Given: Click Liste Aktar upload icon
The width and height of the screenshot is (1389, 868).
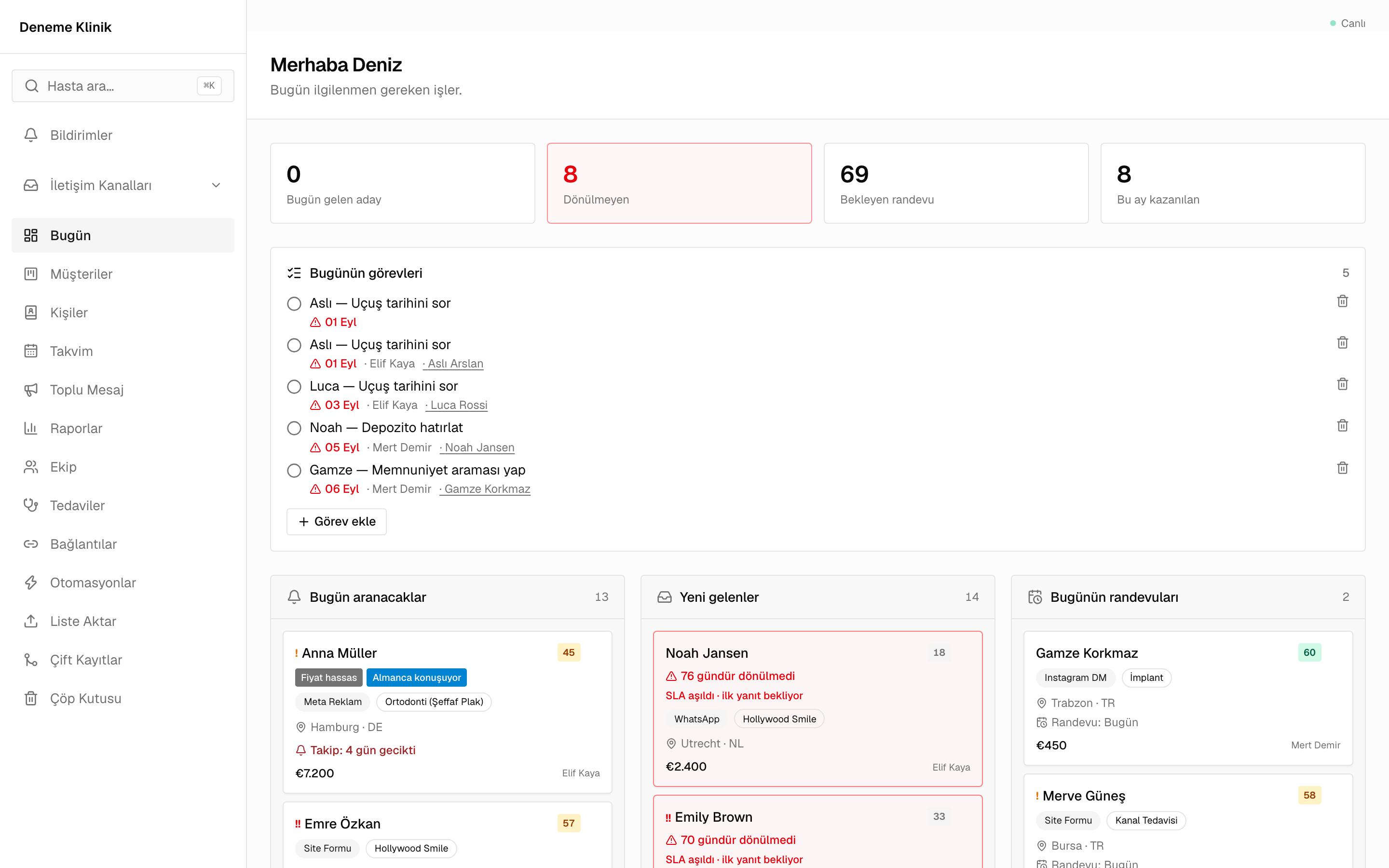Looking at the screenshot, I should tap(31, 621).
